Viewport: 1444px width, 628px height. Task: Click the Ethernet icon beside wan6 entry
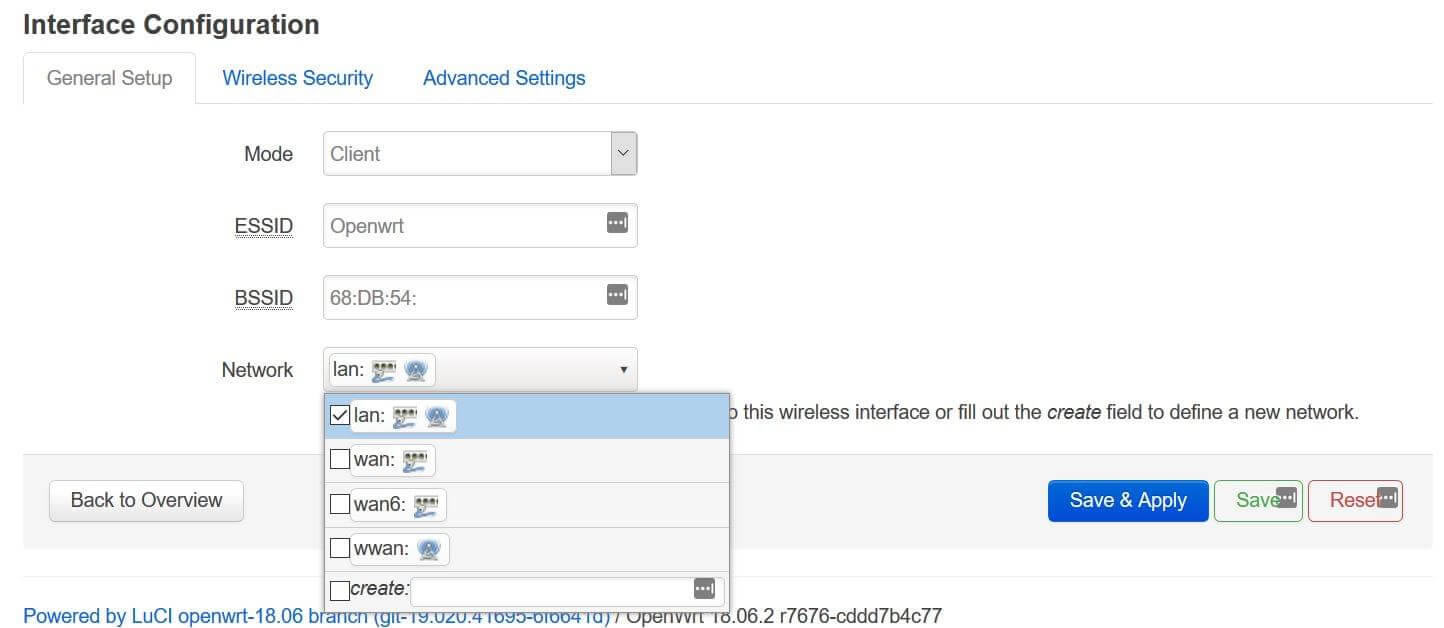(428, 504)
